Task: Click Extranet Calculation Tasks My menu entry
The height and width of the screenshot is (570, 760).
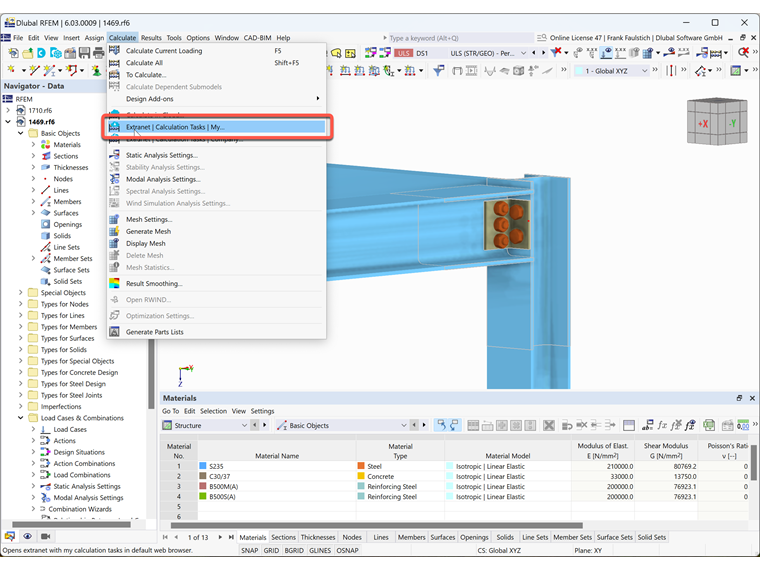Action: [216, 127]
